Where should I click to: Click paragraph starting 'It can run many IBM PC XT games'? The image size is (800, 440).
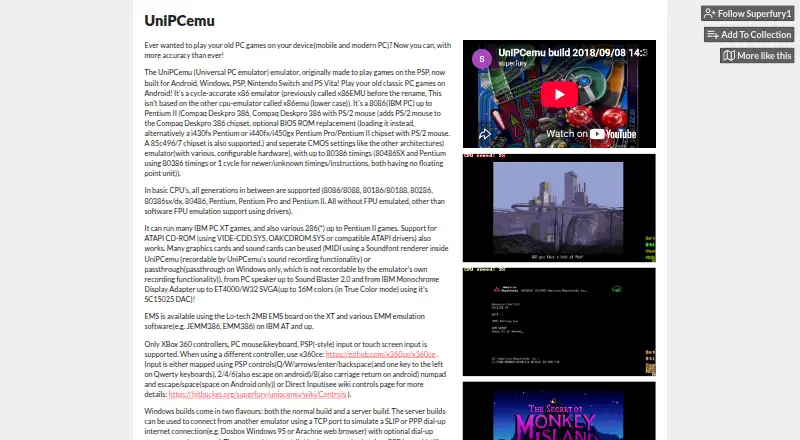[296, 263]
